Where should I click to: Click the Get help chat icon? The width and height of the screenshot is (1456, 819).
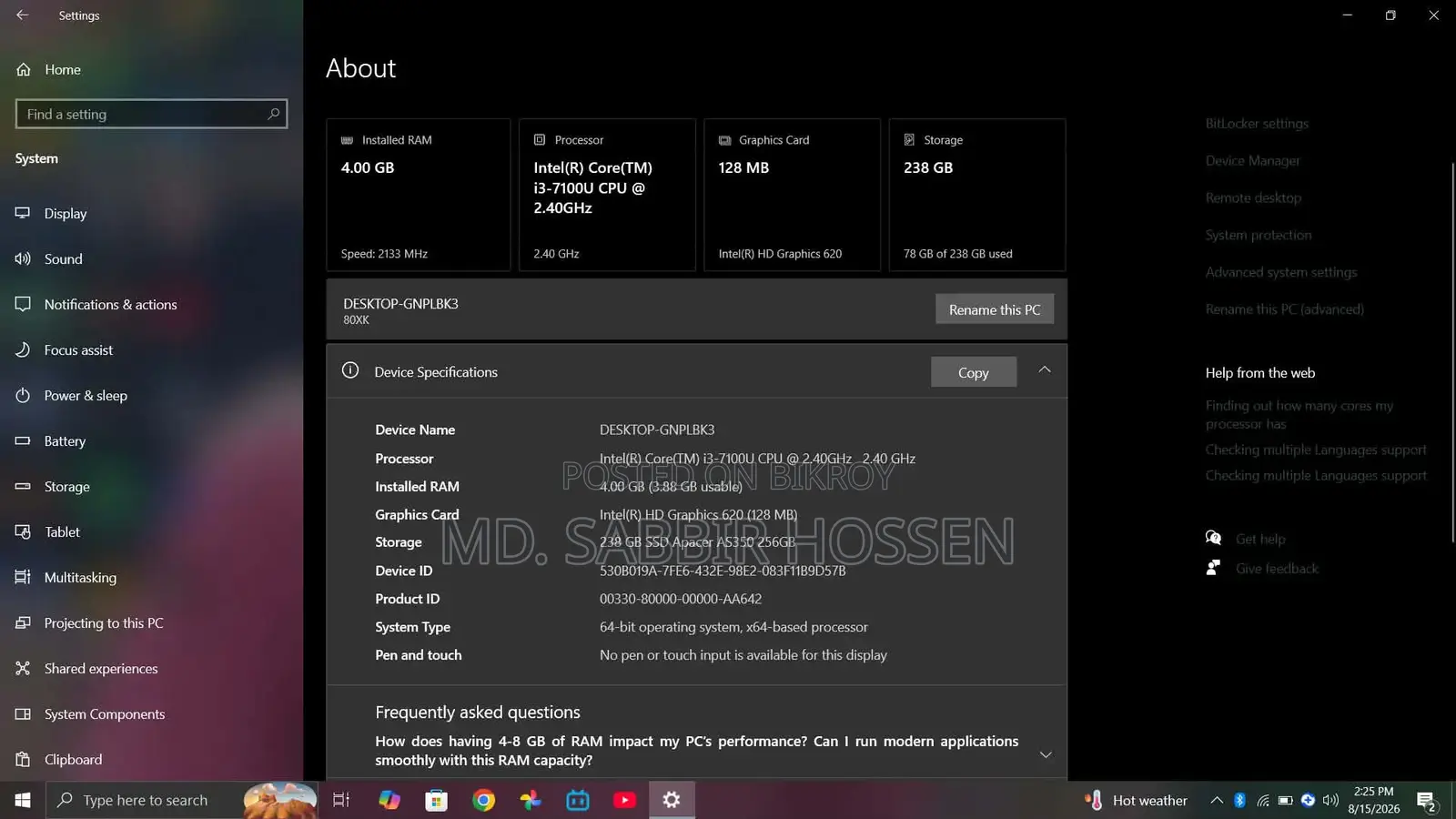(x=1213, y=538)
